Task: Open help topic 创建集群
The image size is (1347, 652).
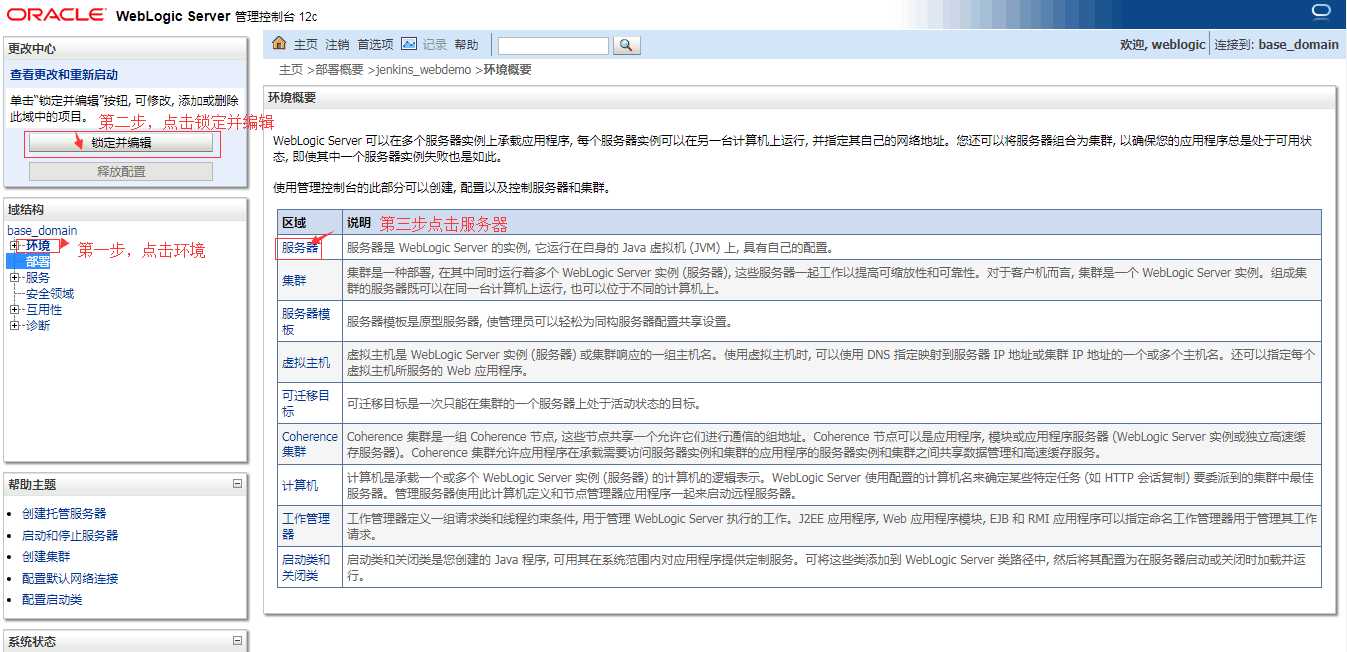Action: 46,556
